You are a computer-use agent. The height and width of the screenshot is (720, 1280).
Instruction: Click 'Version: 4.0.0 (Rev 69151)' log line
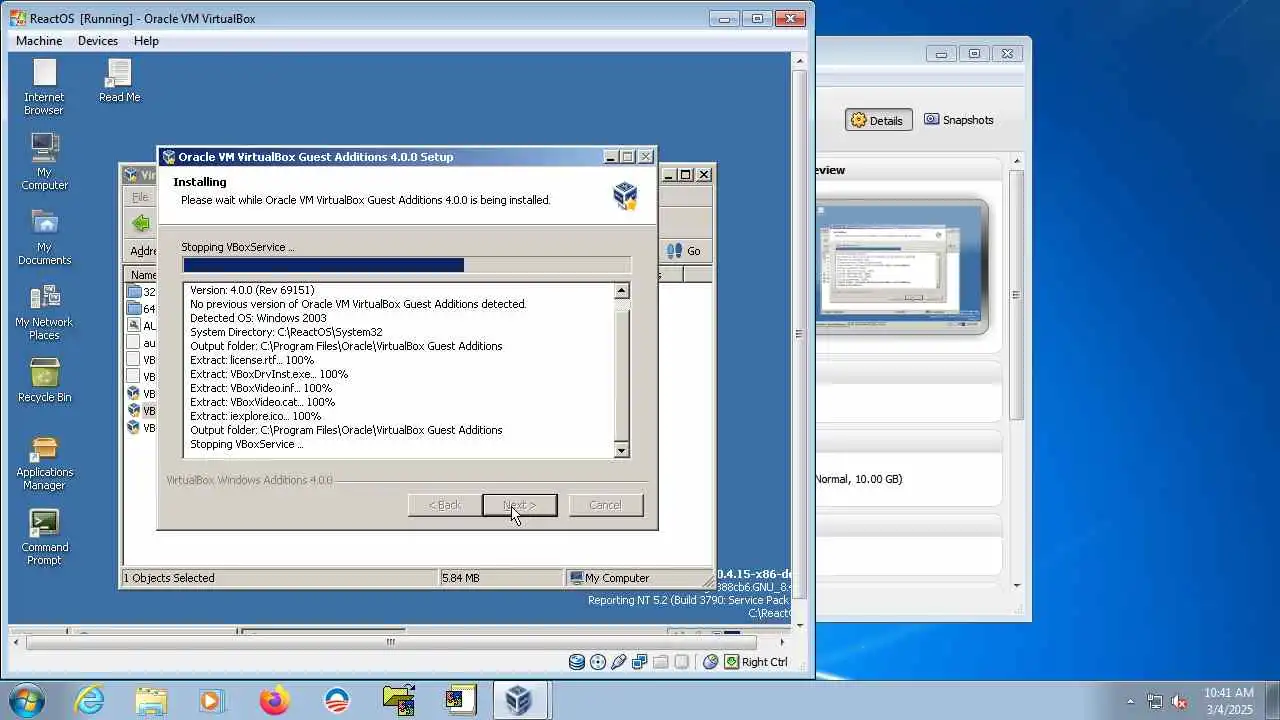click(x=252, y=290)
